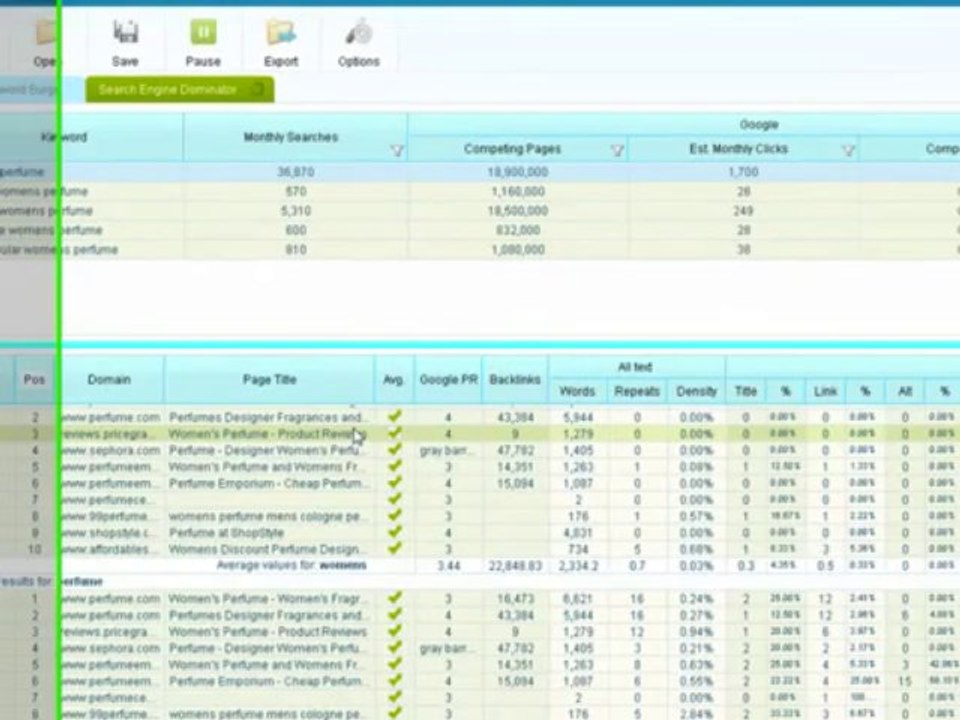Select the competing pages value 1,160,000
The image size is (960, 720).
[518, 192]
